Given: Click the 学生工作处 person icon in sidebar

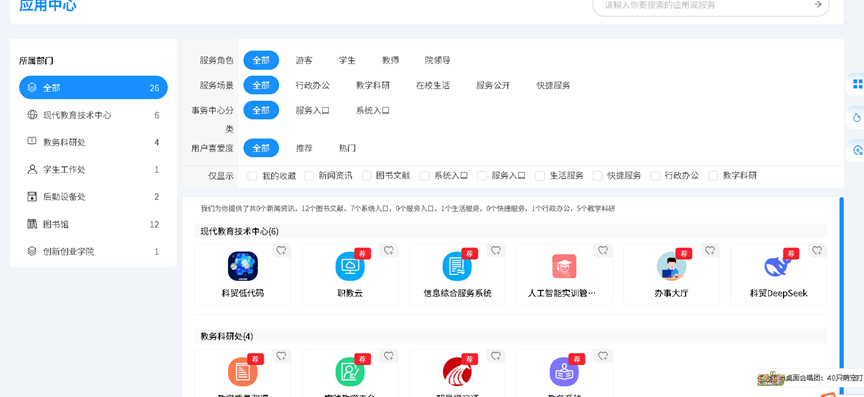Looking at the screenshot, I should coord(32,169).
